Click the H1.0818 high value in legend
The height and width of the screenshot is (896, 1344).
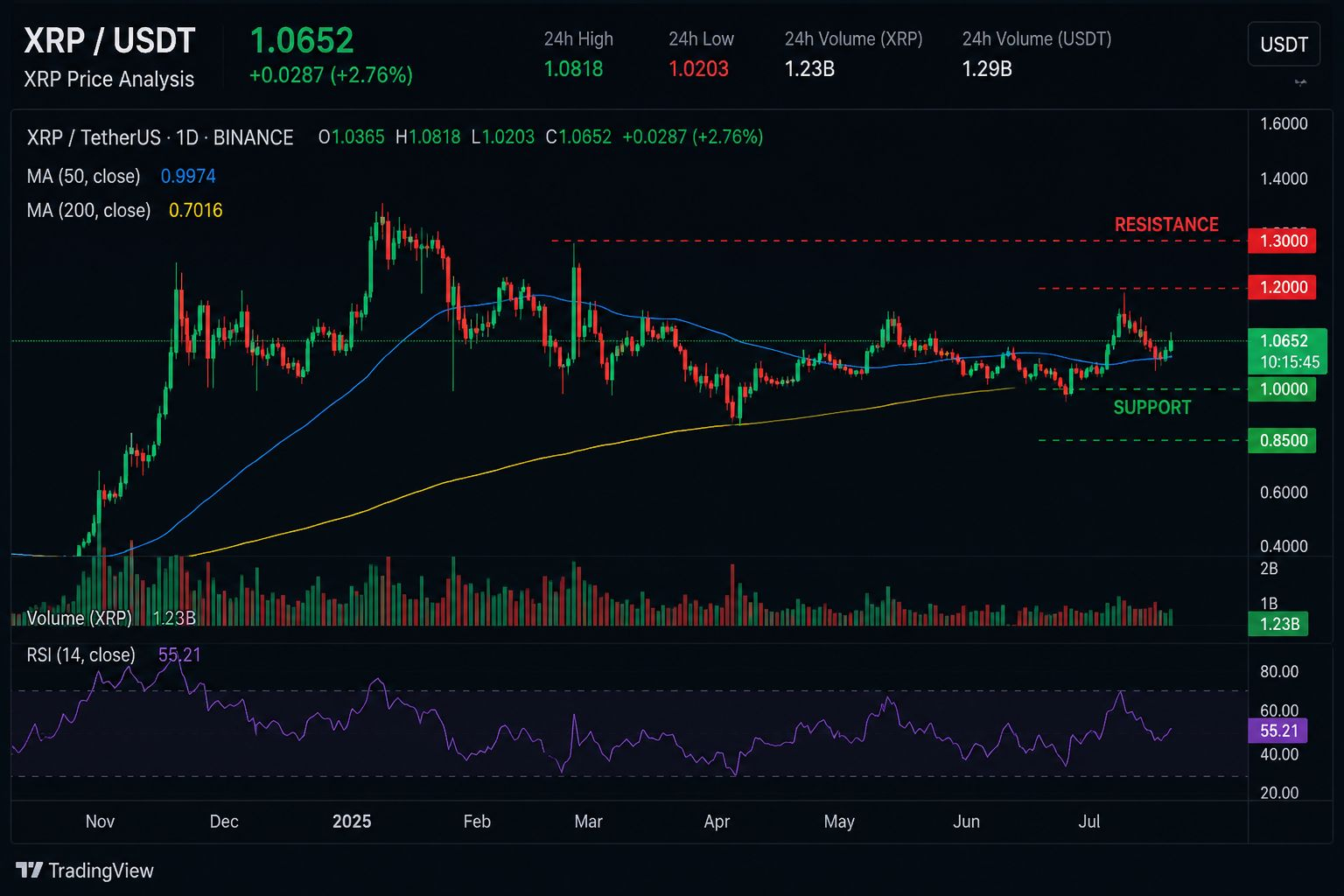tap(428, 137)
